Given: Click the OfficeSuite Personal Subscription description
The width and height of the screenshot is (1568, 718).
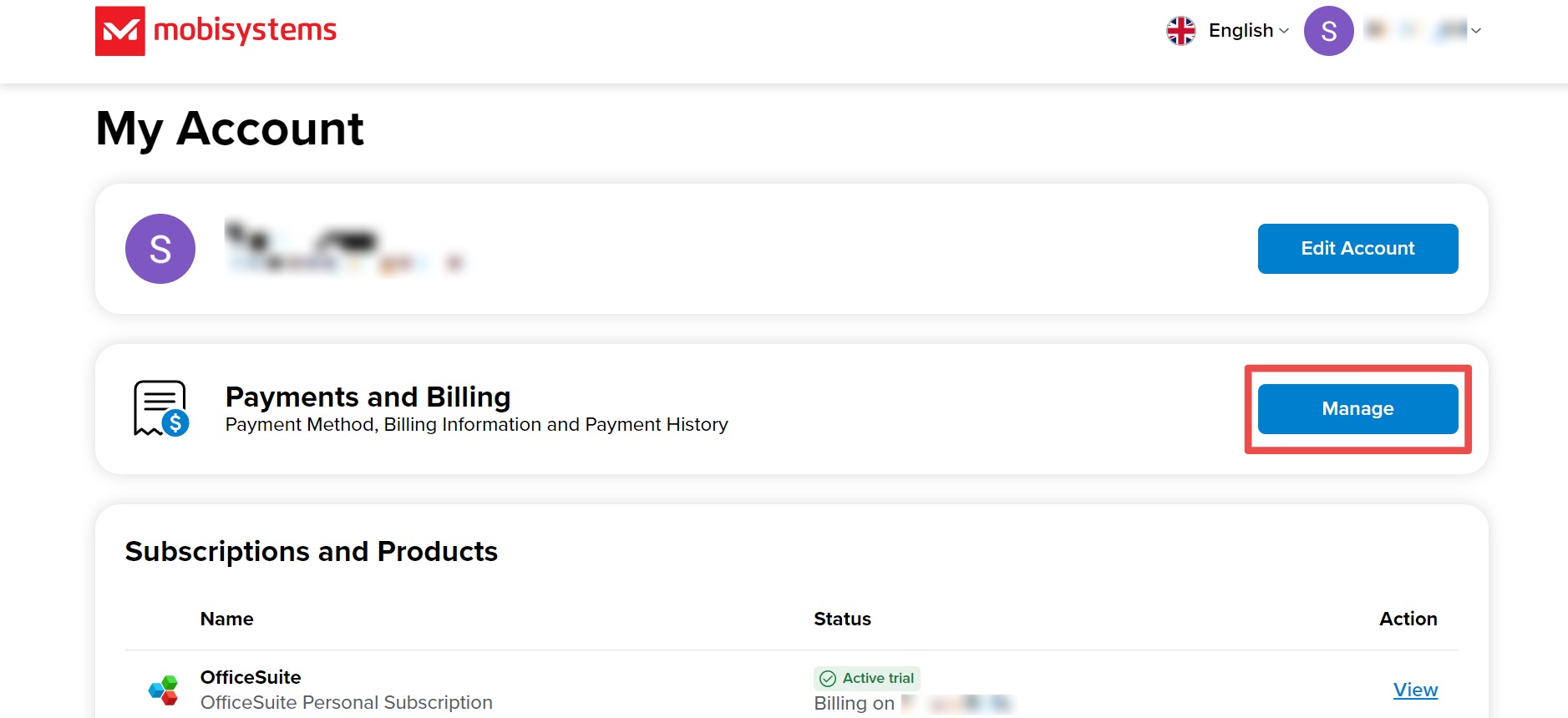Looking at the screenshot, I should pyautogui.click(x=346, y=702).
